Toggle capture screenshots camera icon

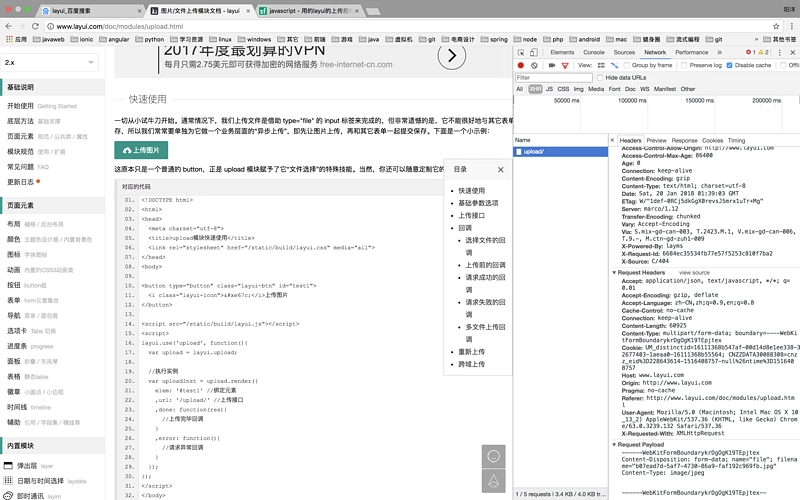coord(552,65)
